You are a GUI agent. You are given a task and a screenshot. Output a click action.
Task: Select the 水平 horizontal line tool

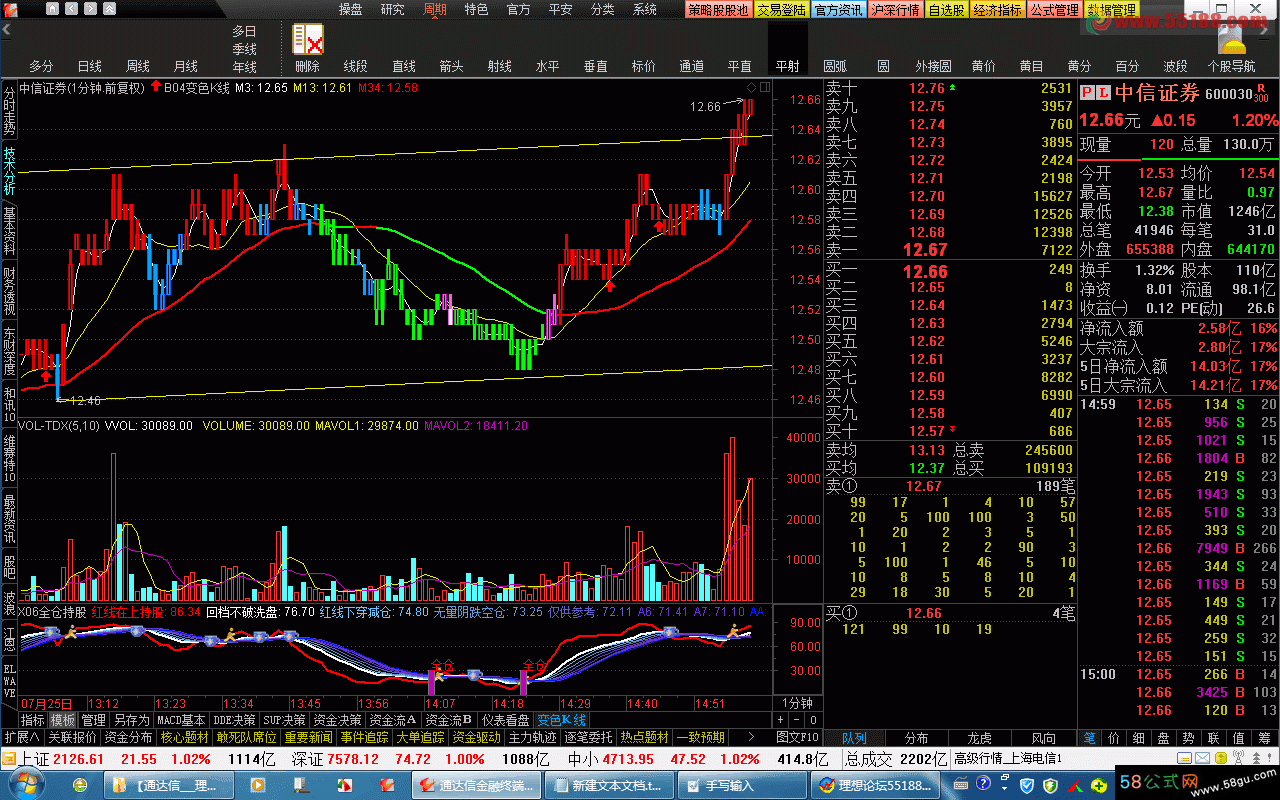[547, 66]
